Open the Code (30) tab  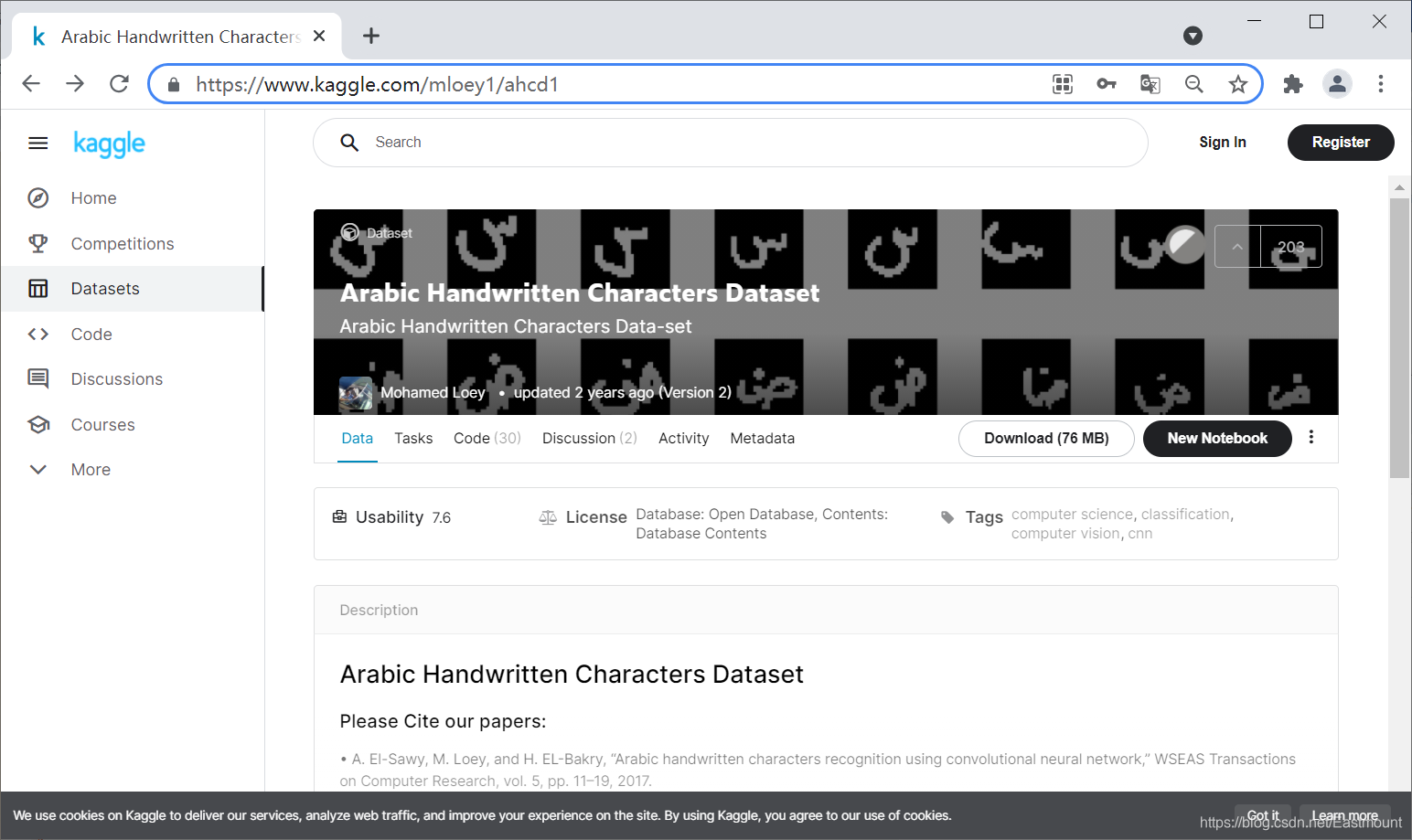tap(487, 439)
